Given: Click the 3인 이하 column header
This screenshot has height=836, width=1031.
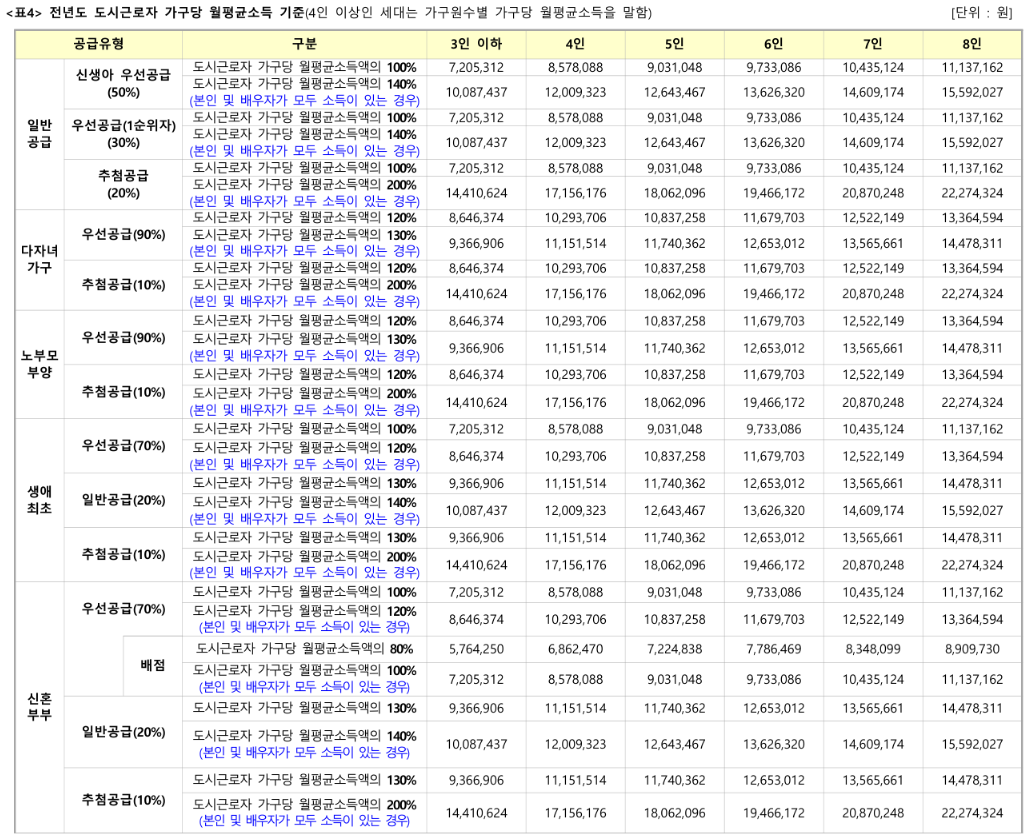Looking at the screenshot, I should [x=475, y=44].
